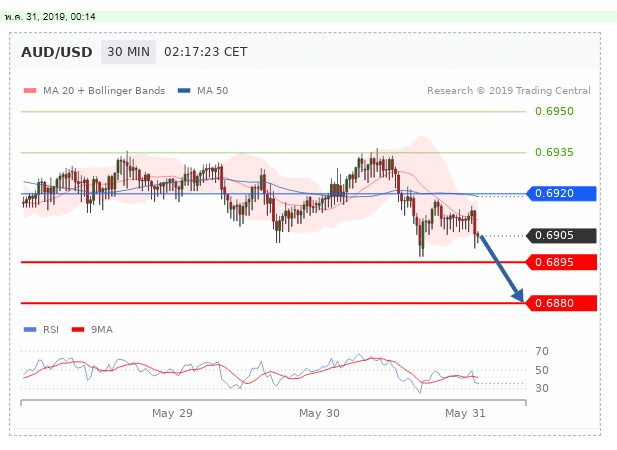Click the May 29 date axis label
The image size is (617, 450).
tap(172, 413)
